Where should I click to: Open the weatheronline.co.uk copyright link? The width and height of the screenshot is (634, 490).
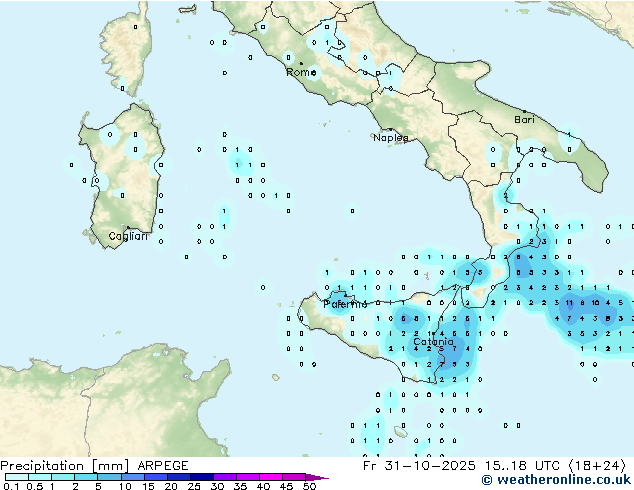click(556, 480)
